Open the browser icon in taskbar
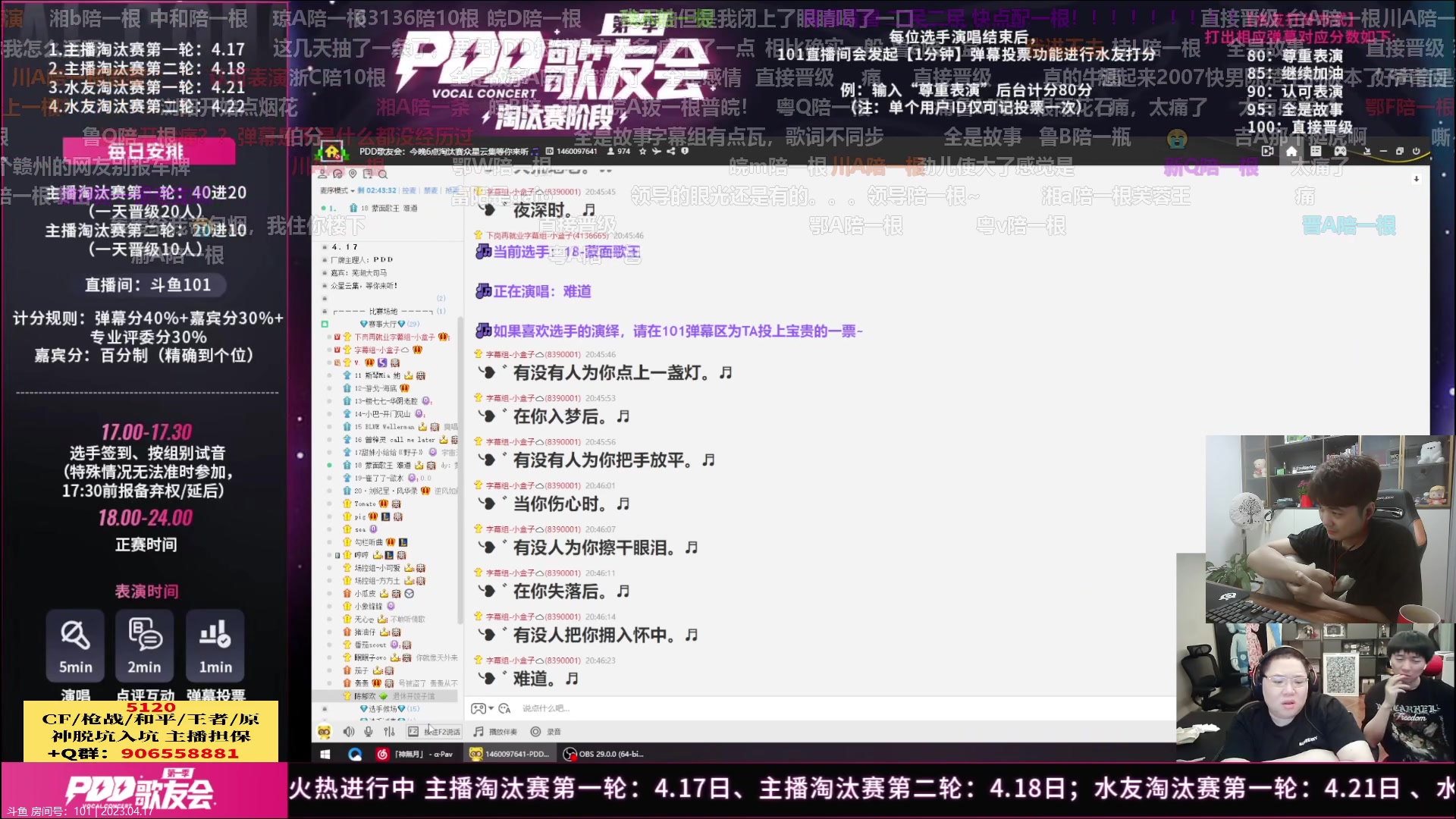The image size is (1456, 819). [x=355, y=754]
